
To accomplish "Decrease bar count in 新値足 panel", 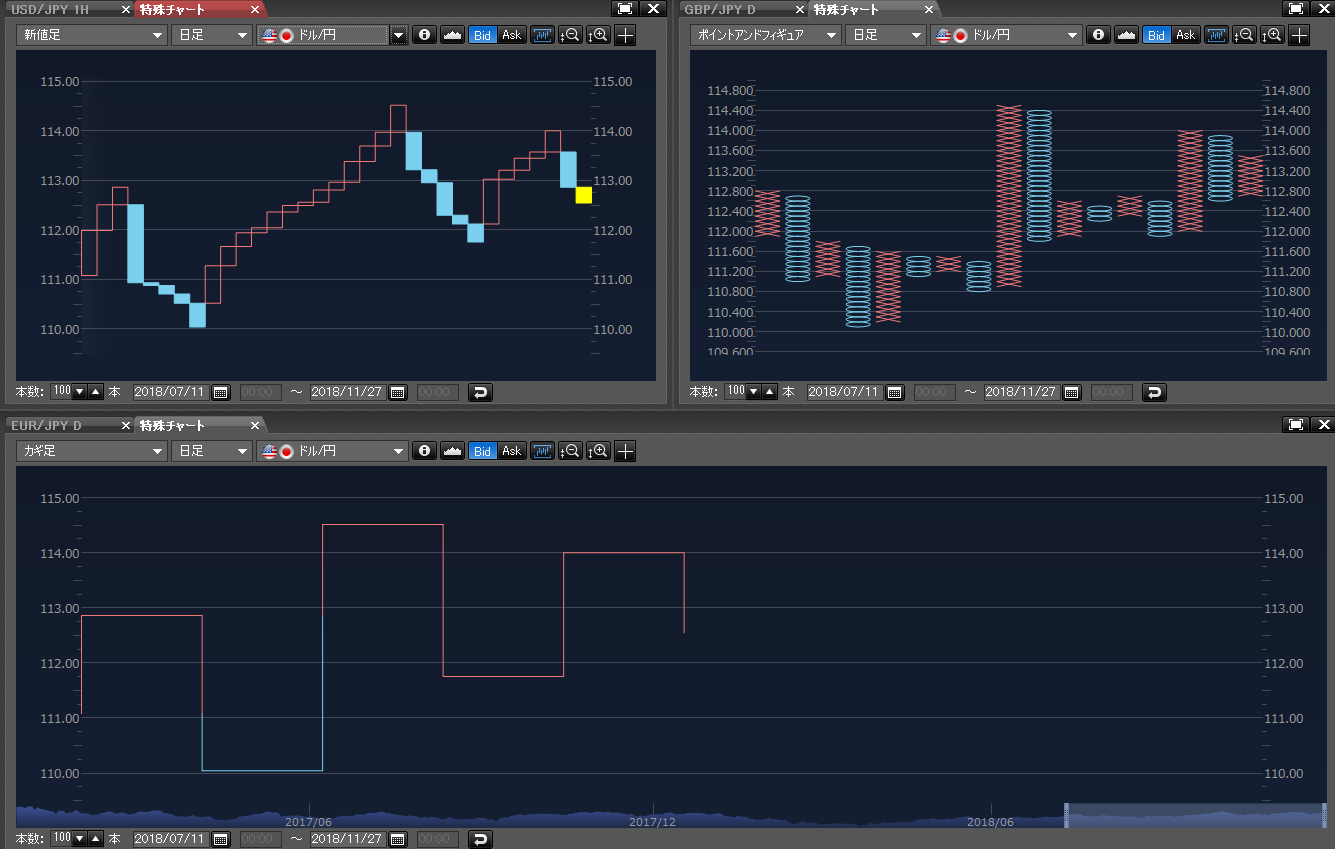I will coord(82,392).
